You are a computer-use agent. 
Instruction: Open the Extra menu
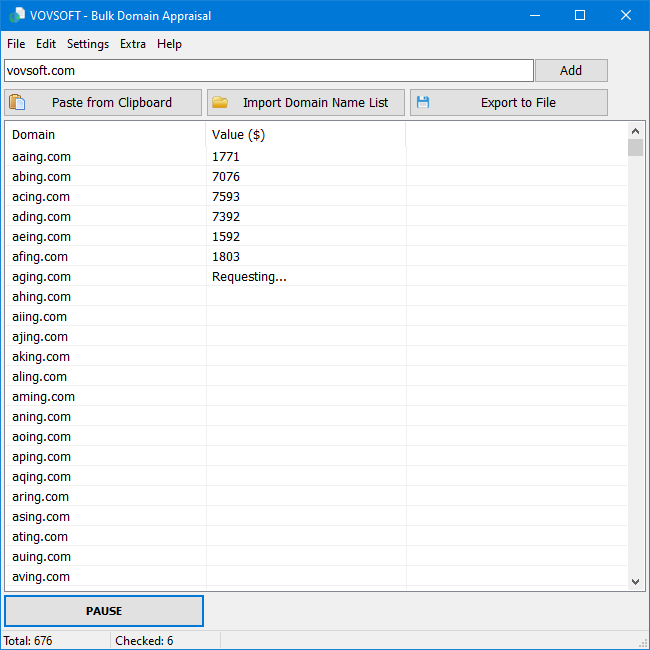133,44
